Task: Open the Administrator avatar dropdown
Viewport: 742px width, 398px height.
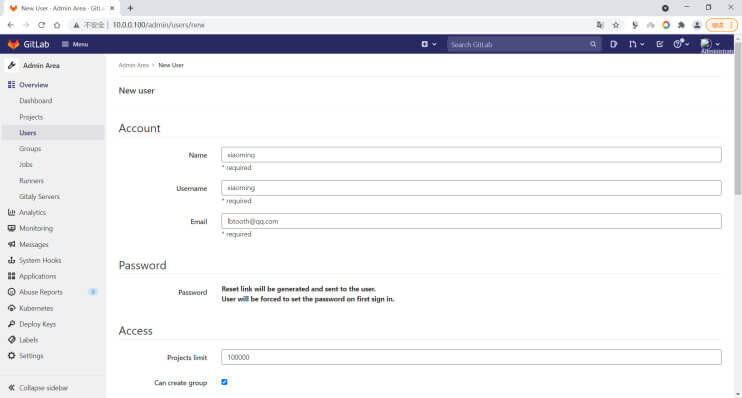Action: 710,44
